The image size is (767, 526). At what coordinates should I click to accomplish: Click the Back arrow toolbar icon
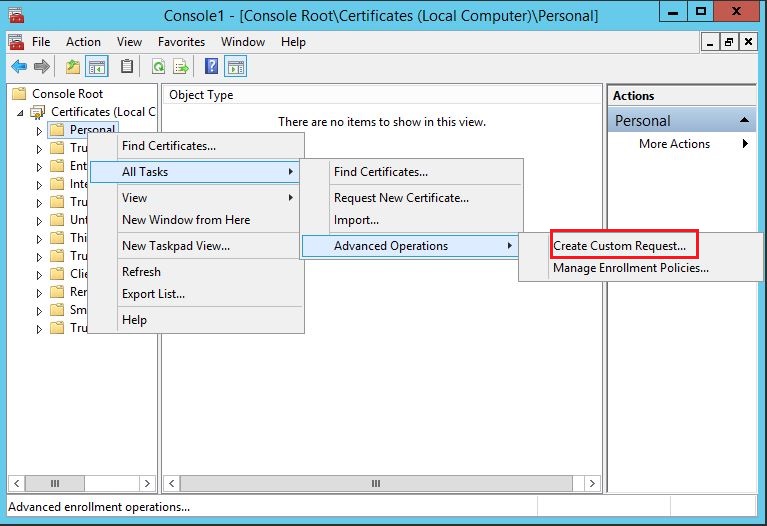(18, 67)
